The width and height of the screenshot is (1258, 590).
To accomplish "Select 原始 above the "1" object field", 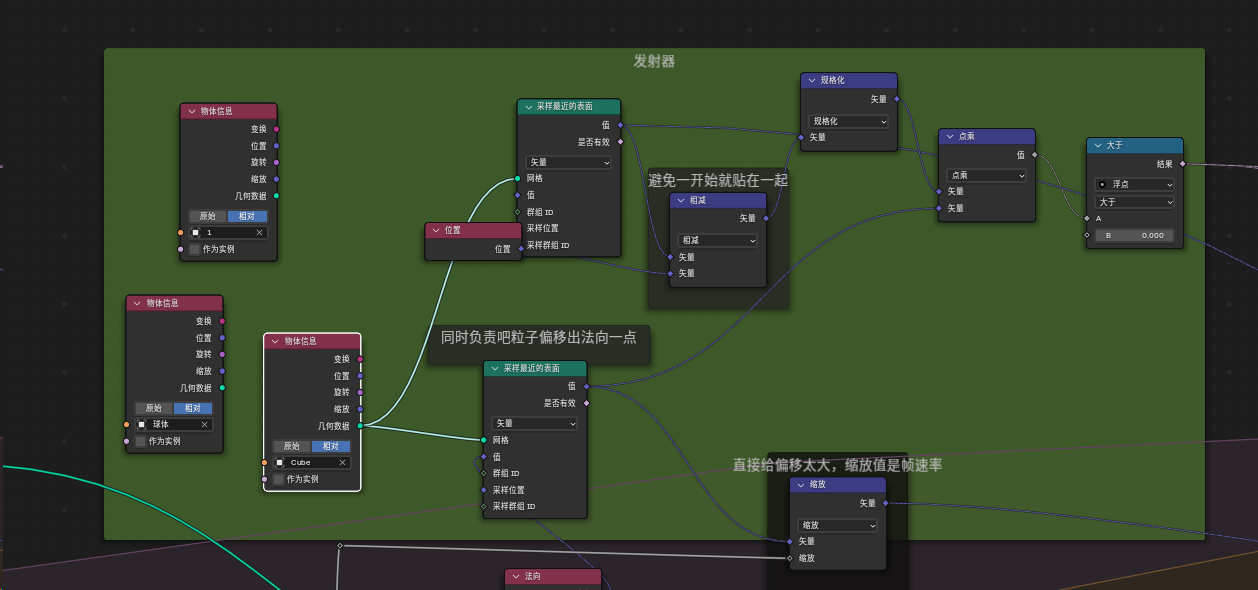I will 208,216.
